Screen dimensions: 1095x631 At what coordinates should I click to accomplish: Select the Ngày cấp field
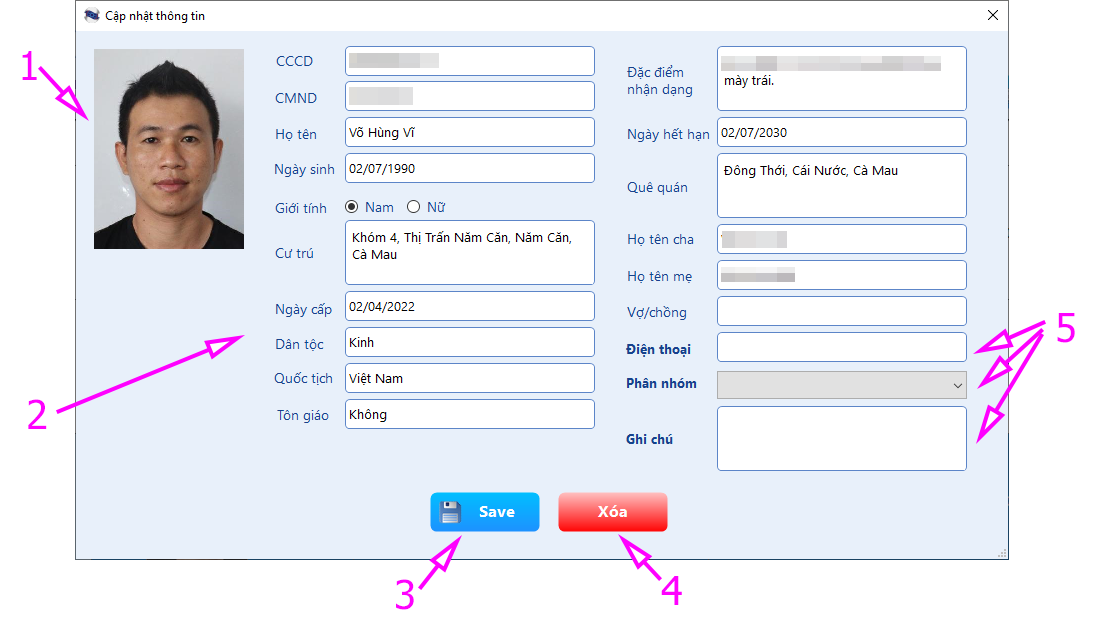tap(469, 306)
